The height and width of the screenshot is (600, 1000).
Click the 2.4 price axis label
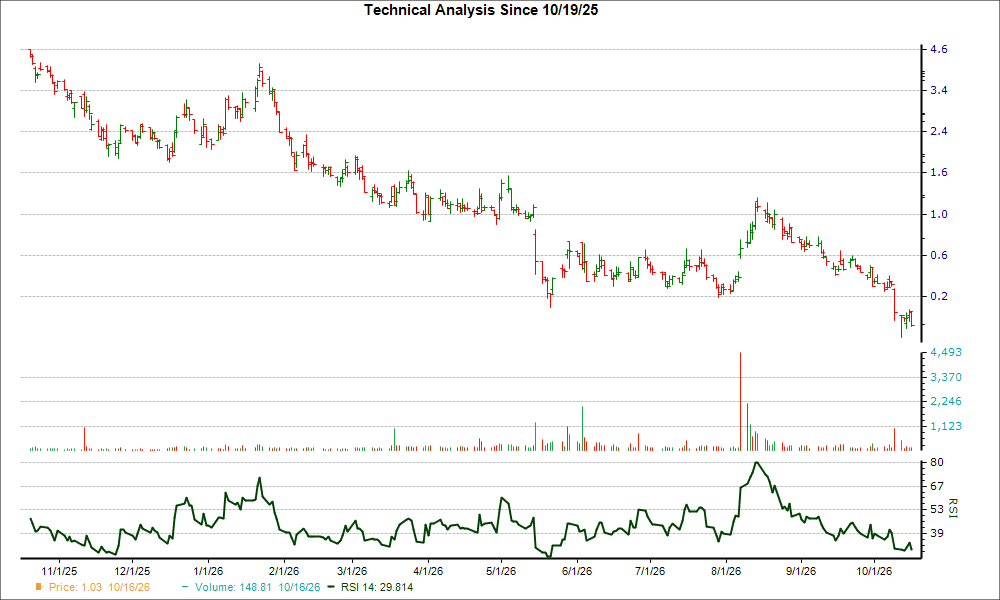[x=939, y=131]
